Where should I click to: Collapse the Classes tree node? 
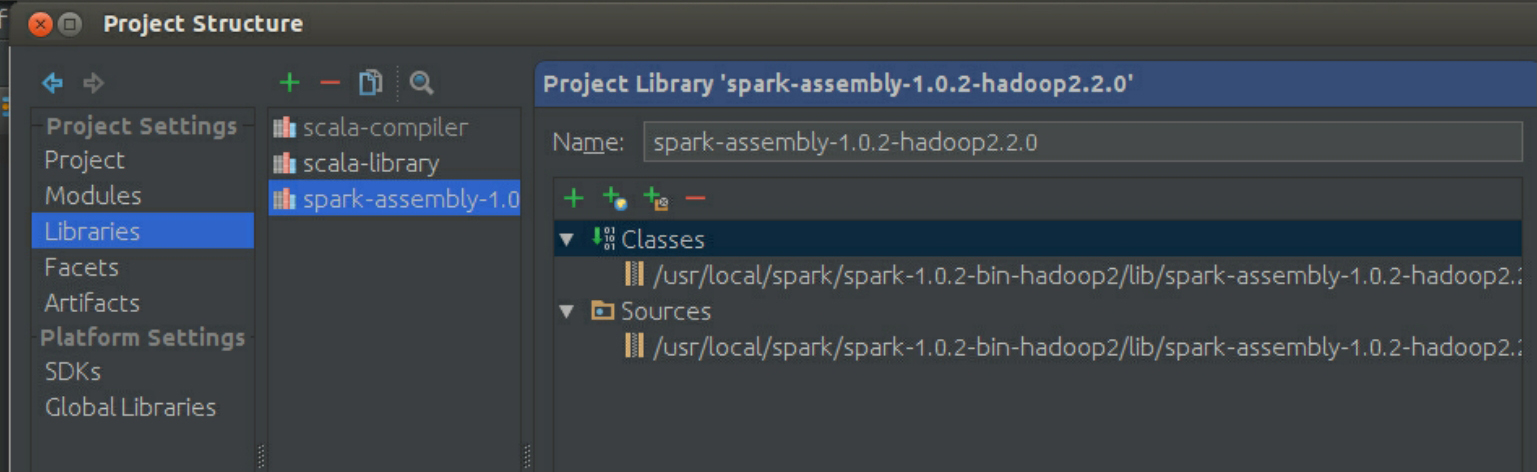pos(567,240)
